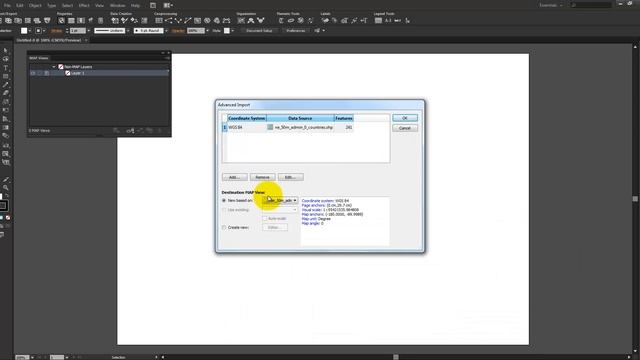Select the Eyedropper tool

[5, 180]
